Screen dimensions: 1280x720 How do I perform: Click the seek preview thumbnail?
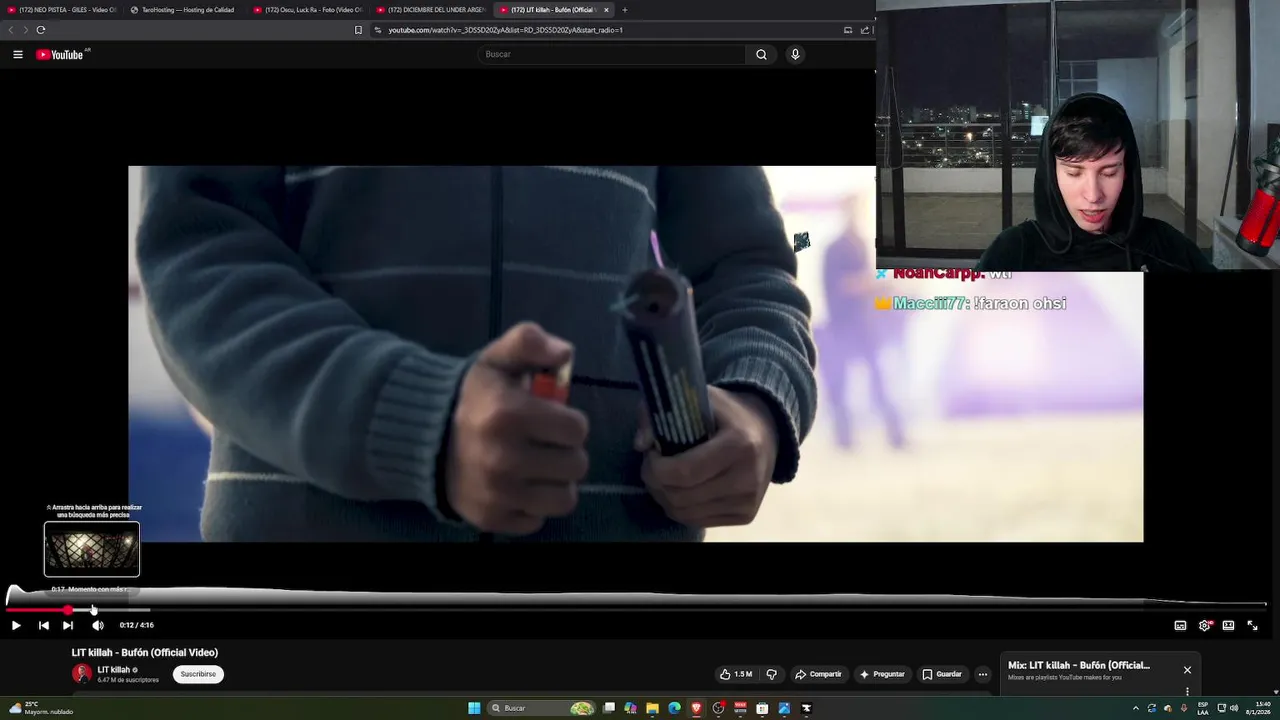pyautogui.click(x=92, y=549)
